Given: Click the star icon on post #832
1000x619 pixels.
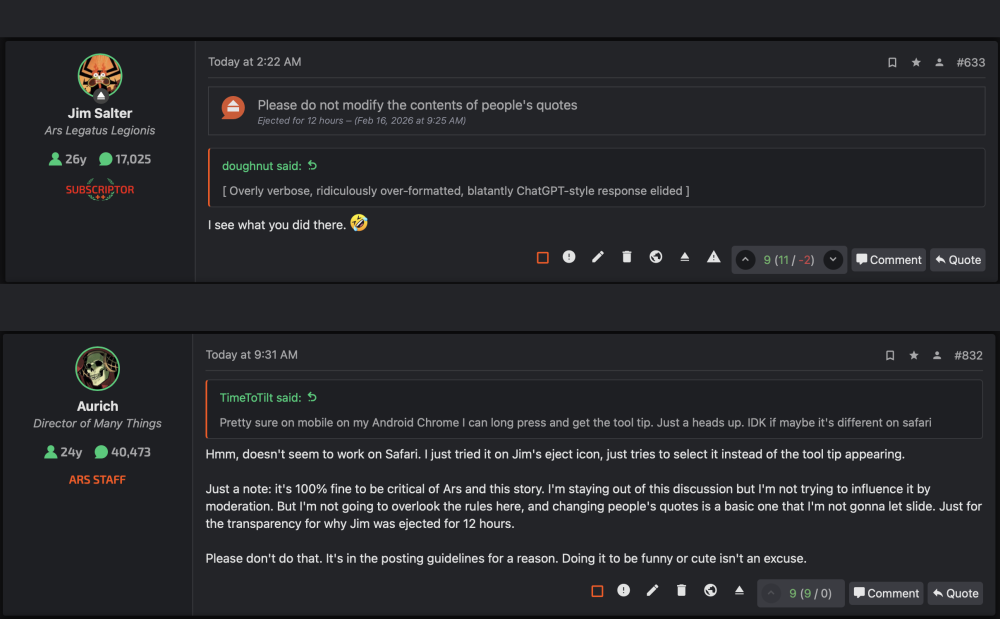Looking at the screenshot, I should click(914, 356).
